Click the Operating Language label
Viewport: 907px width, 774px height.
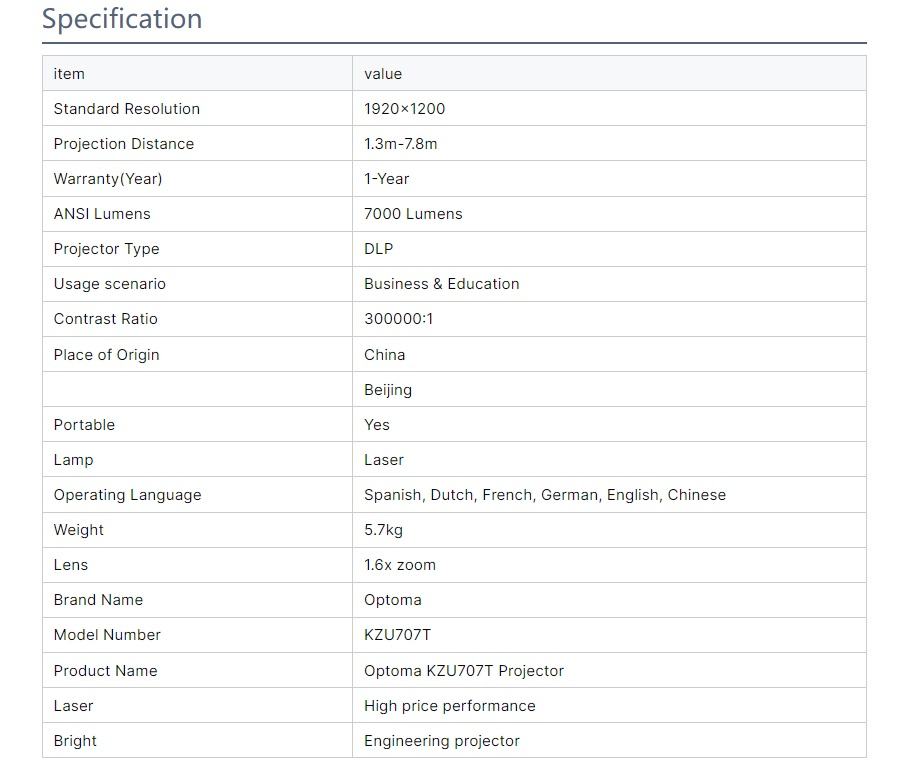pyautogui.click(x=127, y=495)
